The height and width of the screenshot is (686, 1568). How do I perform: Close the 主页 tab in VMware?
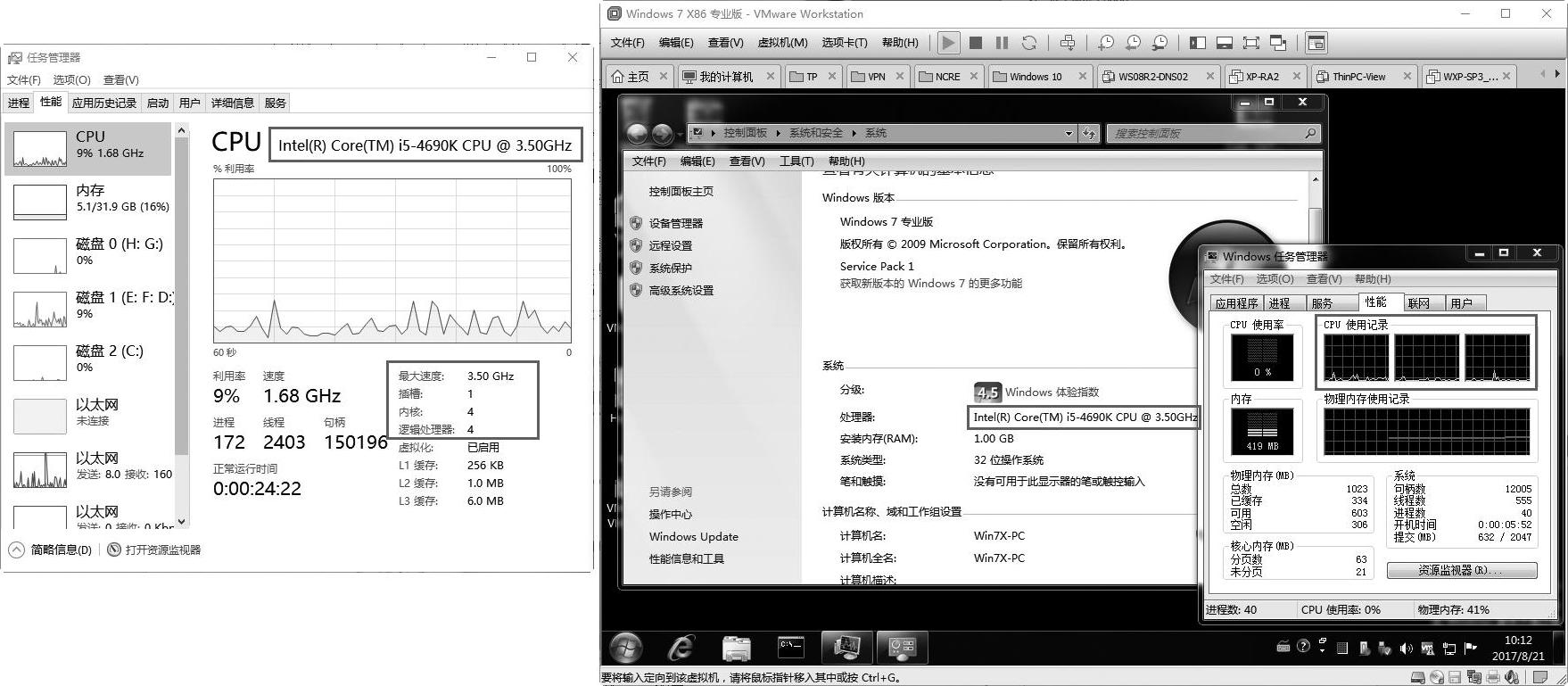point(664,76)
